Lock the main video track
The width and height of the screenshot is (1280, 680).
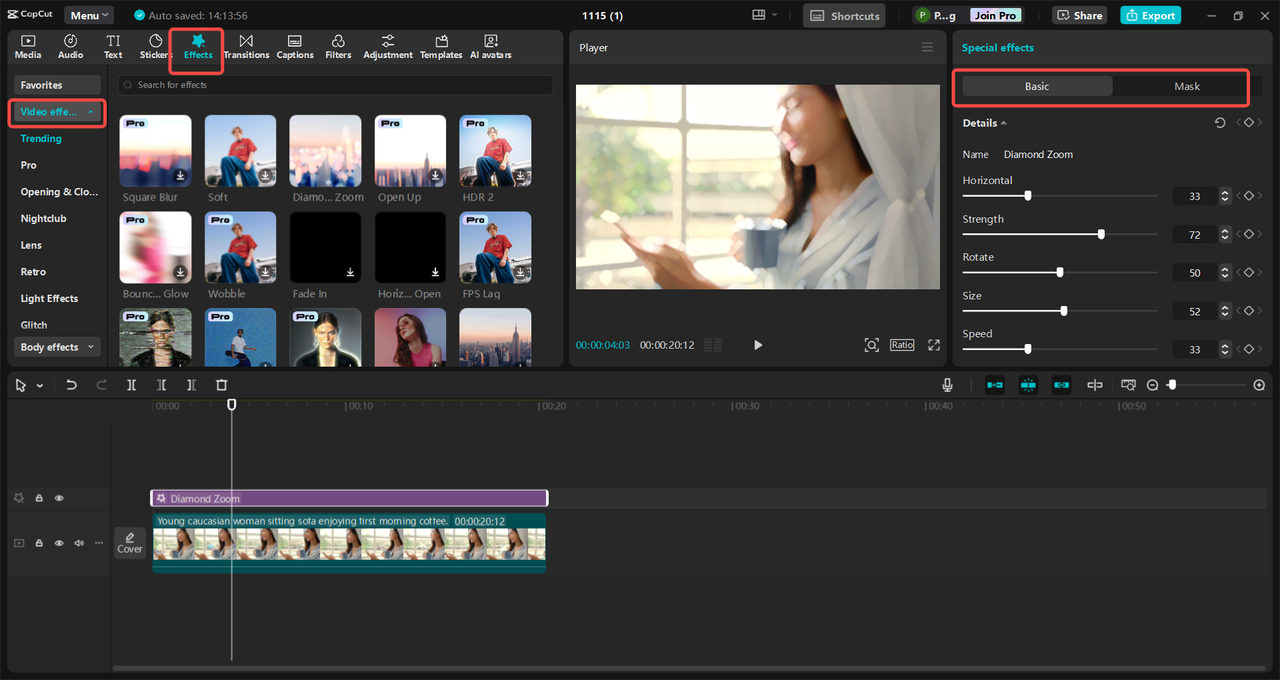39,543
